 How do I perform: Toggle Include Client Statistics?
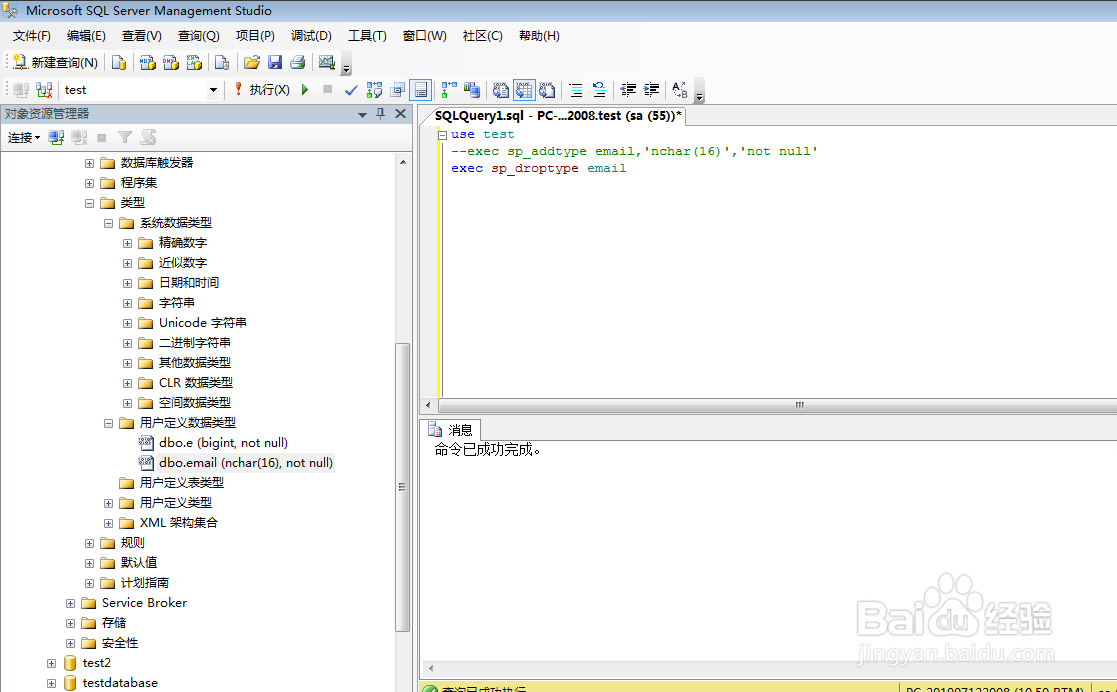point(472,90)
